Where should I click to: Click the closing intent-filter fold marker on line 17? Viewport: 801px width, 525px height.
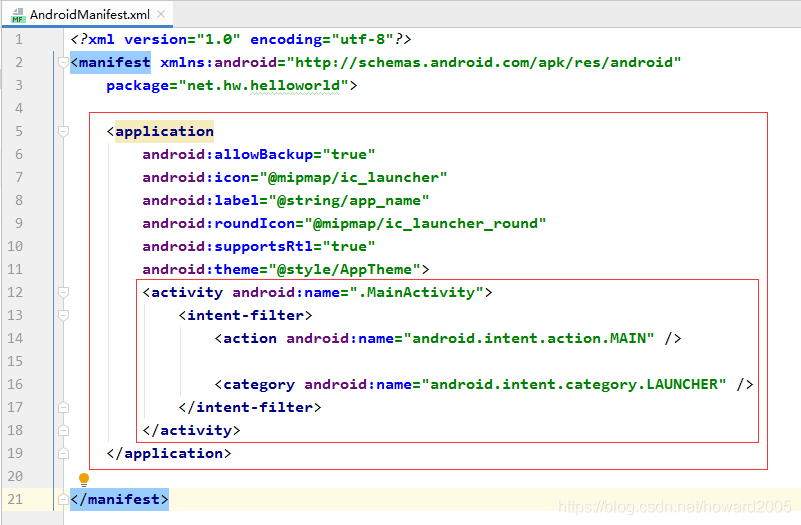click(x=63, y=407)
